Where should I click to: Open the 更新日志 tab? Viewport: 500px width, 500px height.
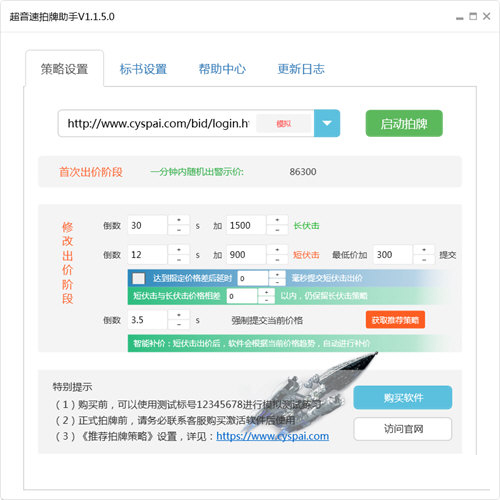pos(301,69)
